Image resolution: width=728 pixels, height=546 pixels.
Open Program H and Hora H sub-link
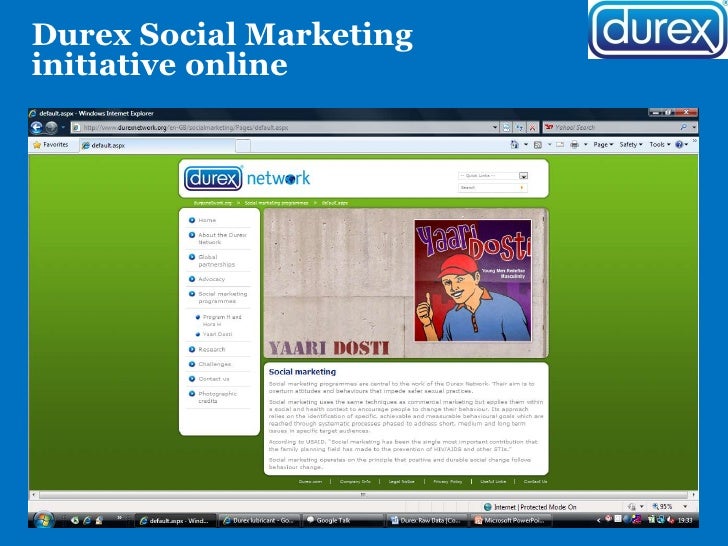pos(222,320)
